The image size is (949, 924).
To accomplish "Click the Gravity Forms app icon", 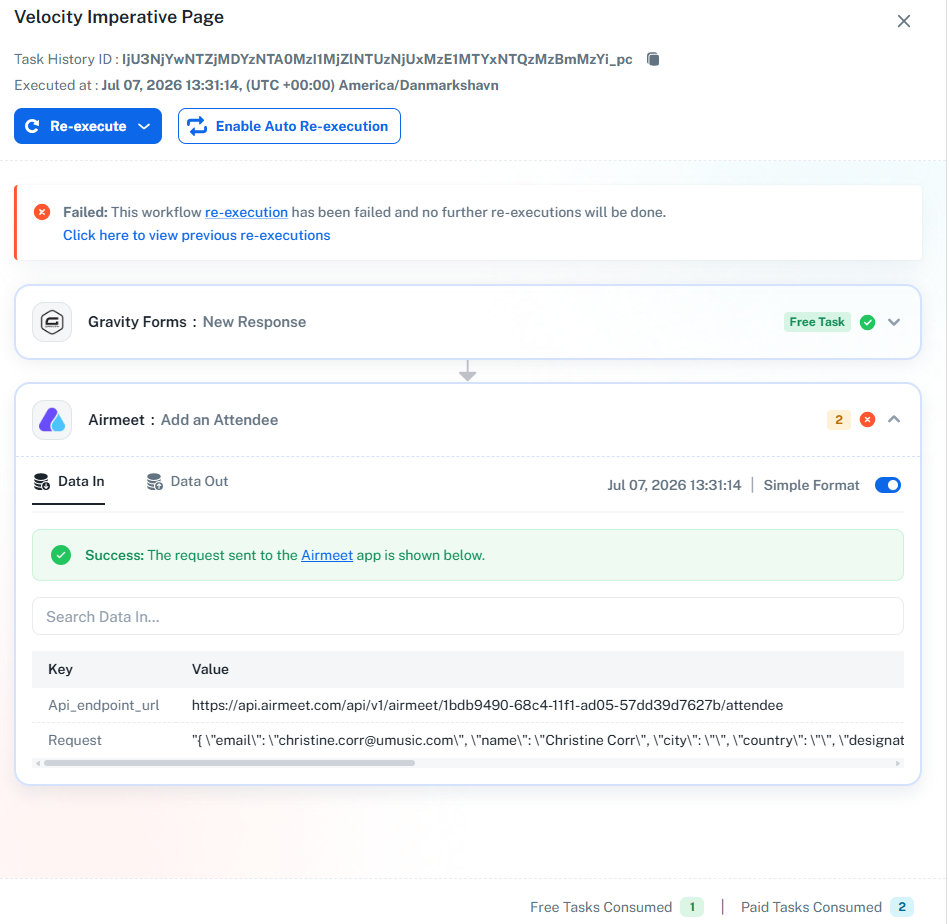I will [x=52, y=322].
